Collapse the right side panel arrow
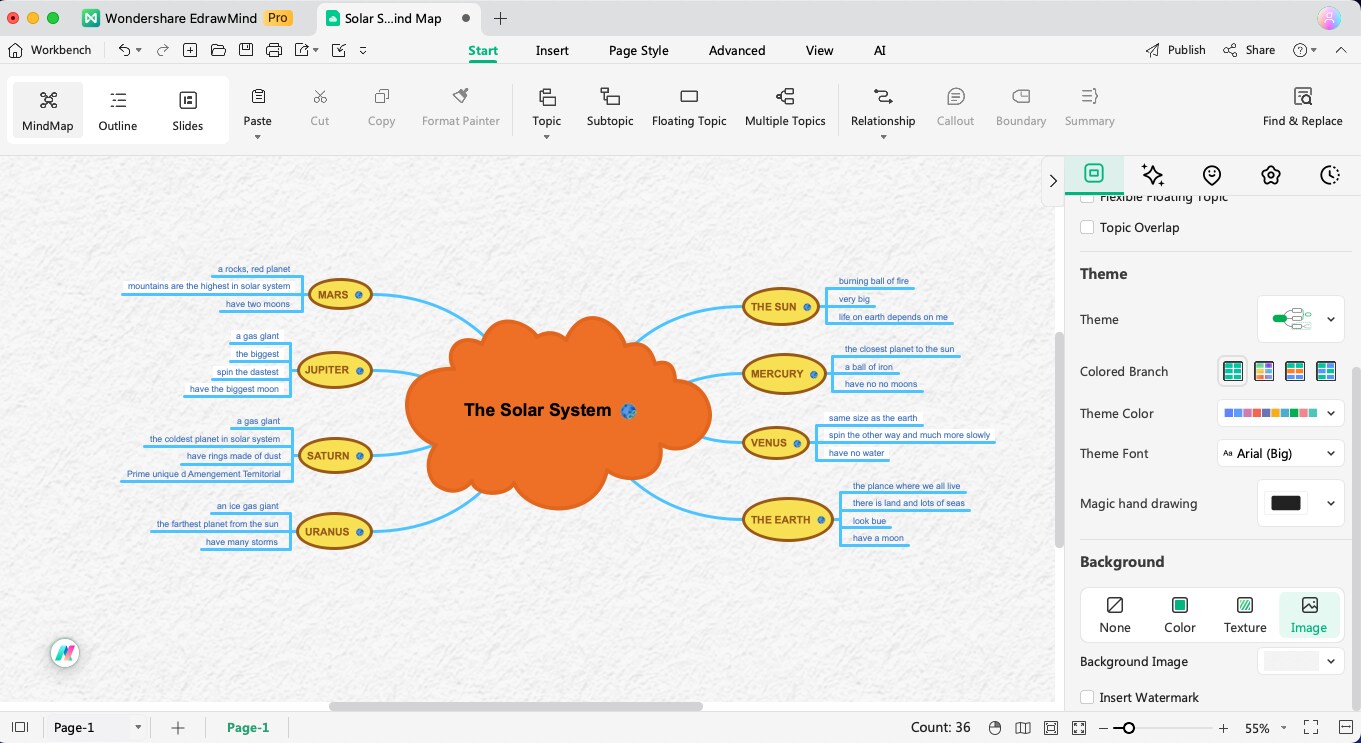The image size is (1361, 743). pos(1052,181)
